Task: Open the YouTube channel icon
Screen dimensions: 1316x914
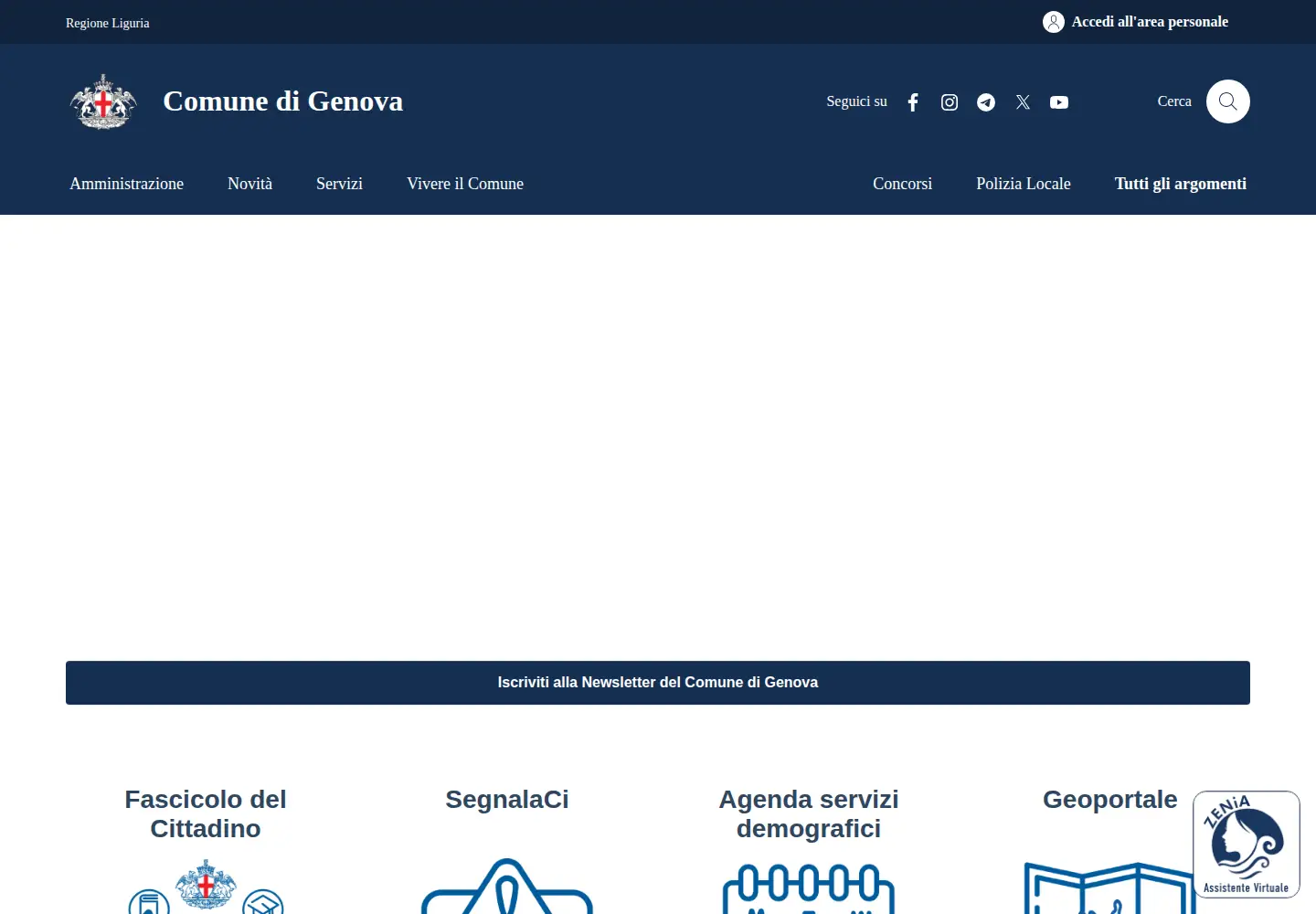Action: pos(1059,102)
